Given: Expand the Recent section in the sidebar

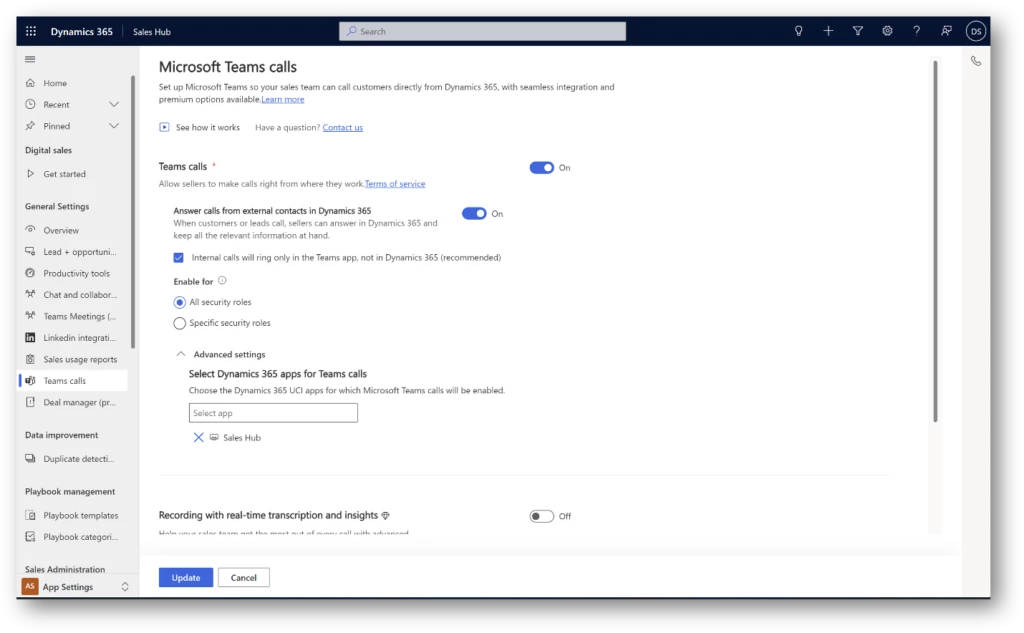Looking at the screenshot, I should pyautogui.click(x=113, y=104).
